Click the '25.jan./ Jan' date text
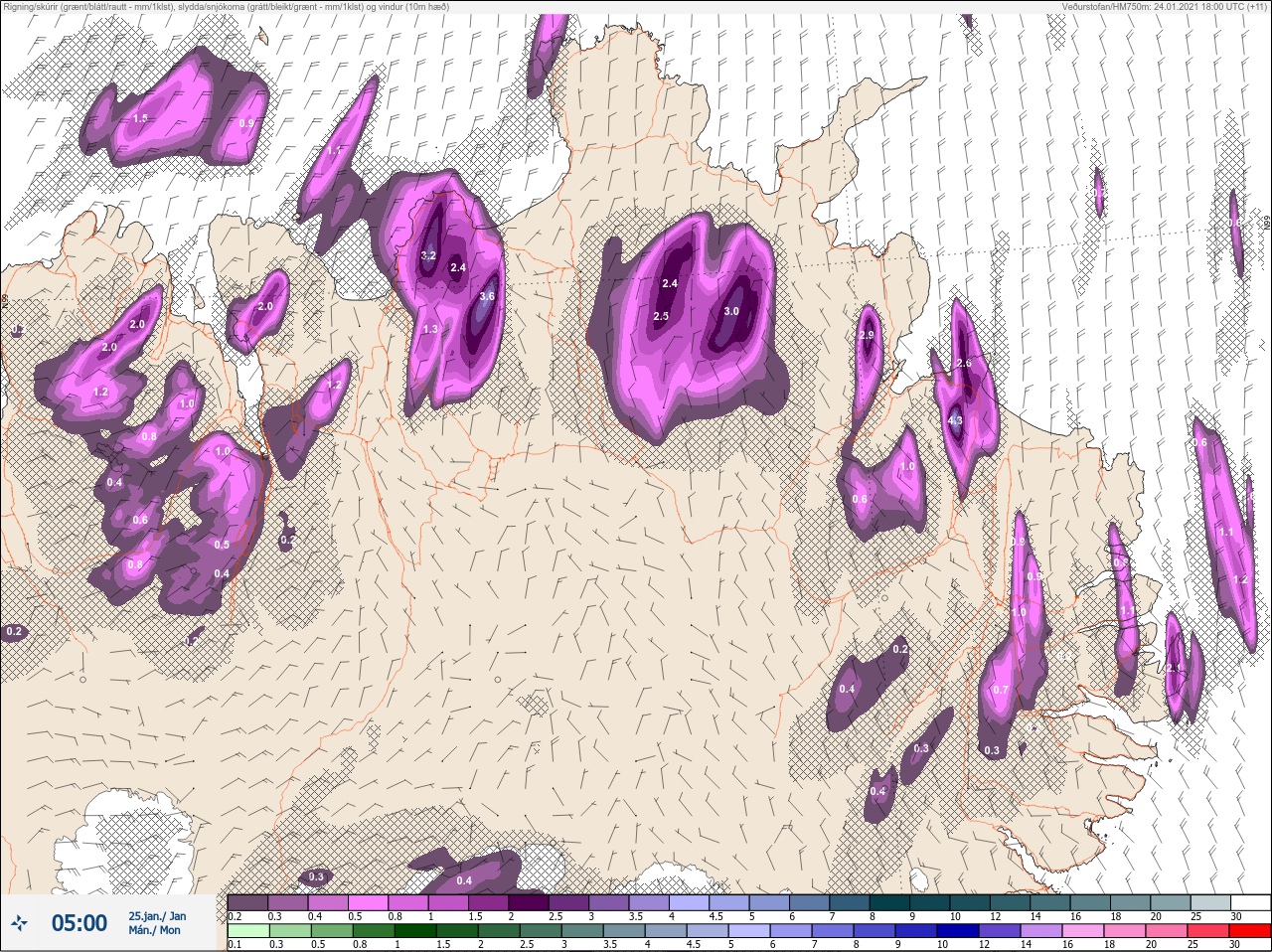Viewport: 1272px width, 952px height. 157,916
